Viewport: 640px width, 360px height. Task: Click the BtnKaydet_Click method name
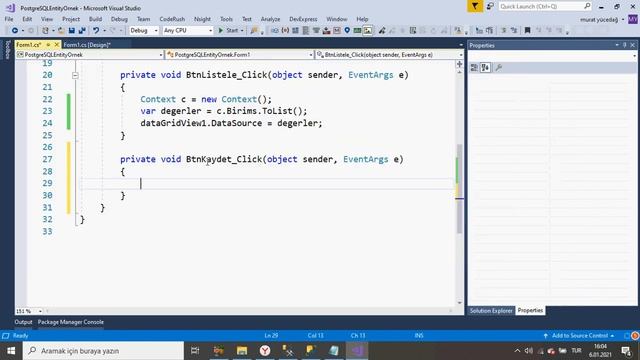click(224, 160)
